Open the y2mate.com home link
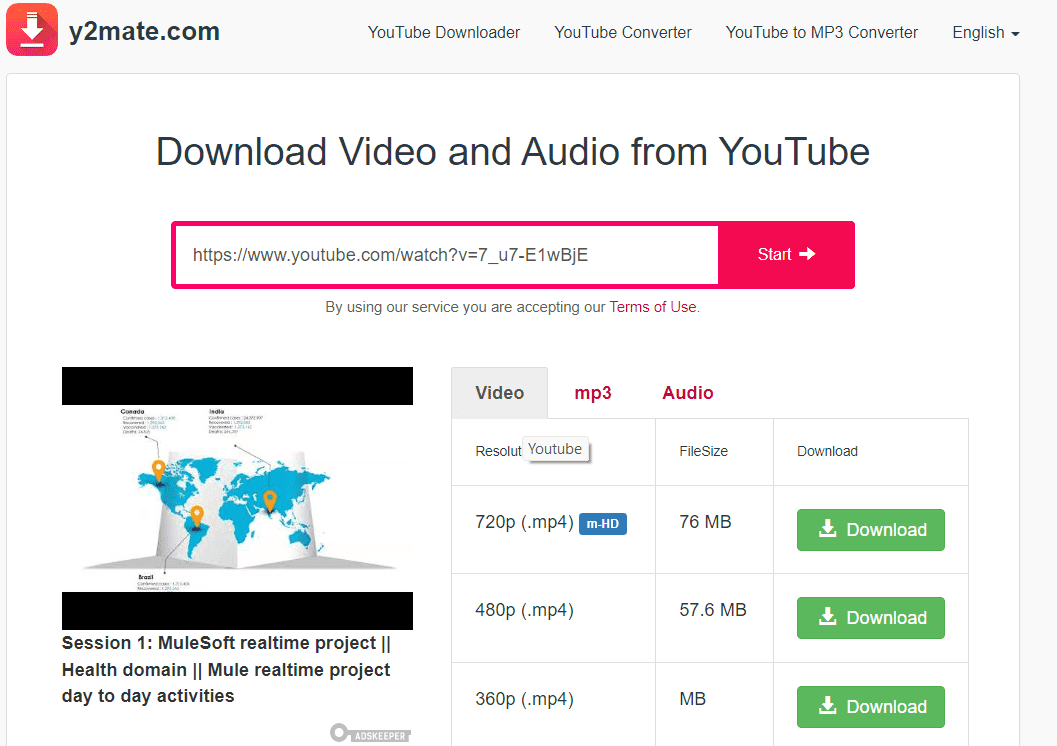The image size is (1057, 746). 144,31
